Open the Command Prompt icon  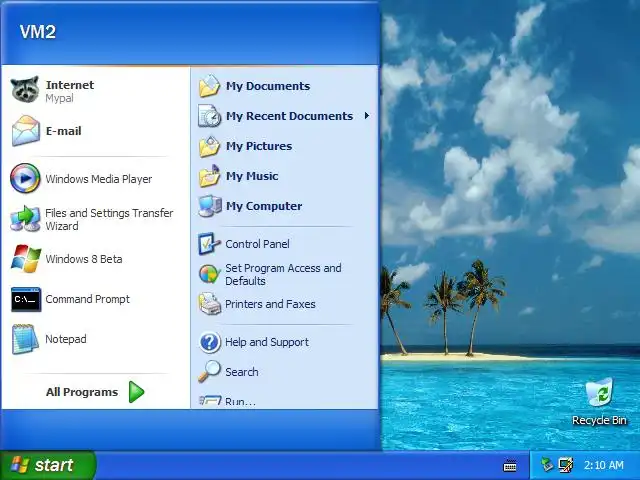[26, 299]
